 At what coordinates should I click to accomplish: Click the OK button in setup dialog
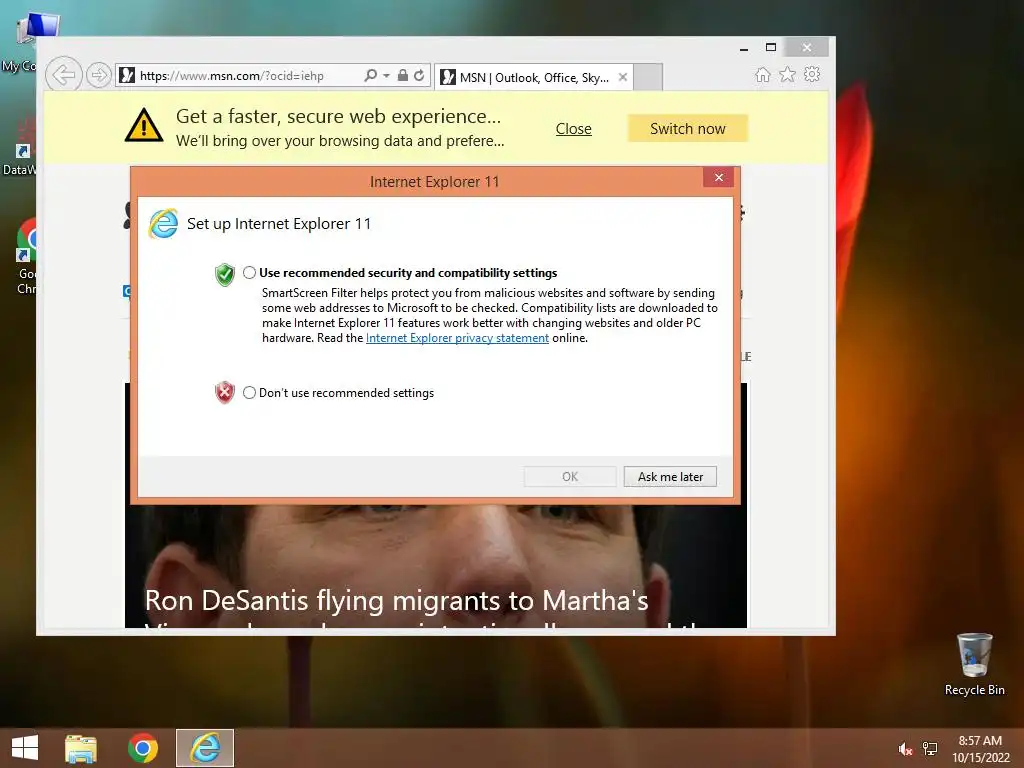click(570, 477)
